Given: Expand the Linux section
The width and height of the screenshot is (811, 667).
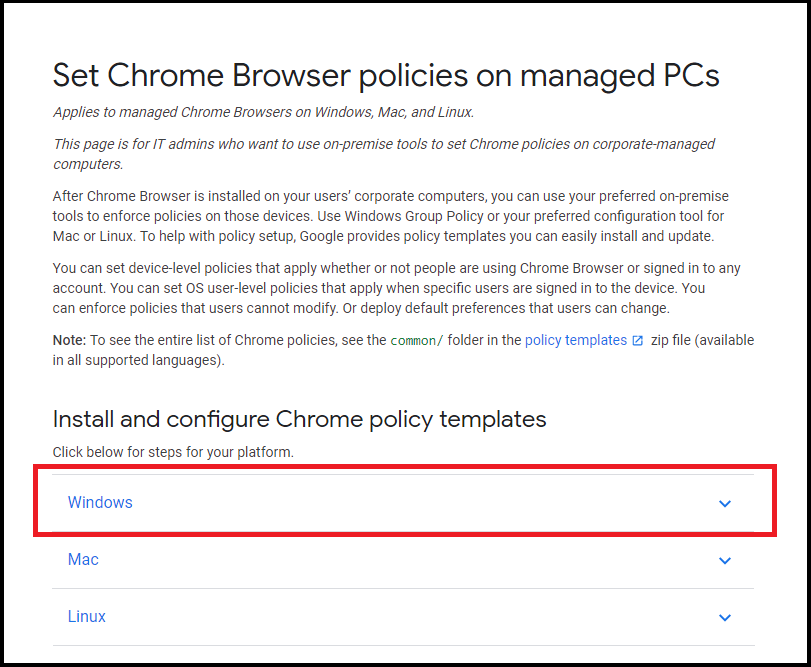Looking at the screenshot, I should 403,616.
